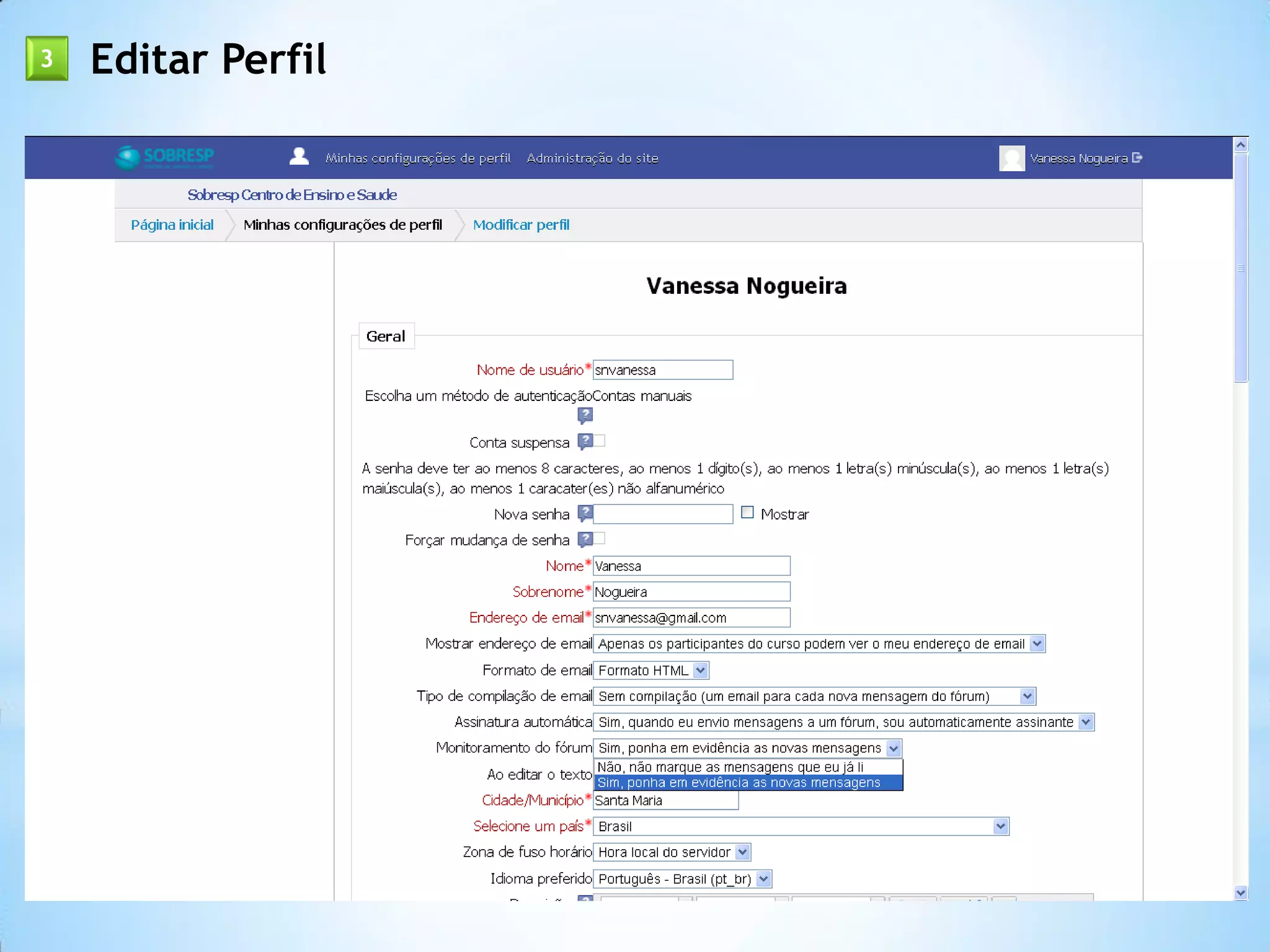Enable the Mostrar password checkbox
Screen dimensions: 1270x952
point(747,513)
